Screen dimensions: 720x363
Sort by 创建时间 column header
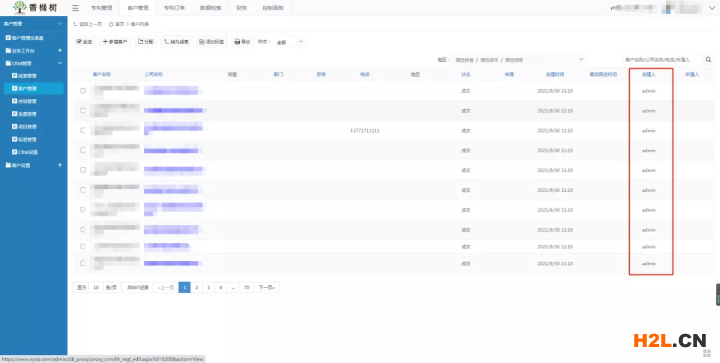pos(555,74)
